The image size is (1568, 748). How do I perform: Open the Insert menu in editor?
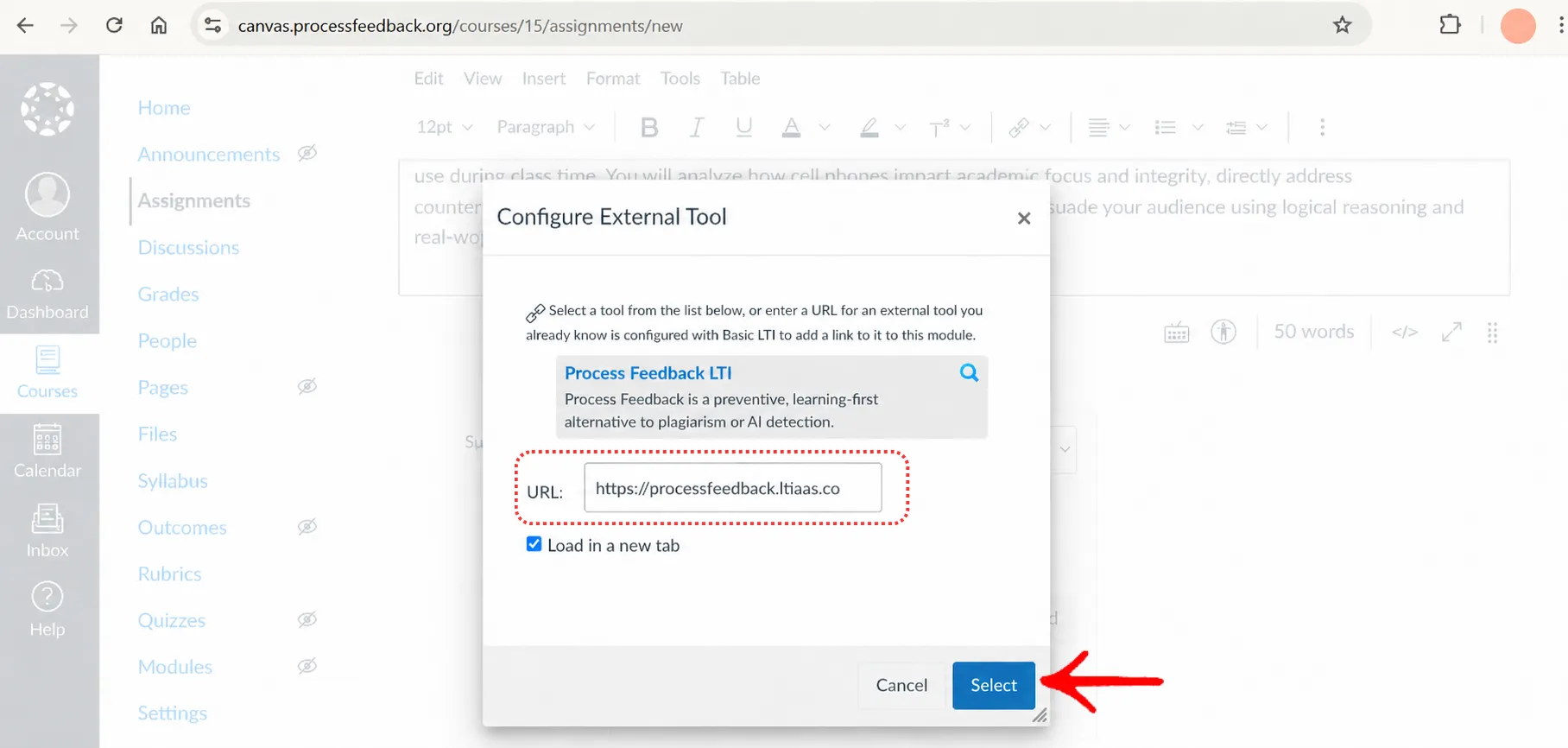[544, 79]
